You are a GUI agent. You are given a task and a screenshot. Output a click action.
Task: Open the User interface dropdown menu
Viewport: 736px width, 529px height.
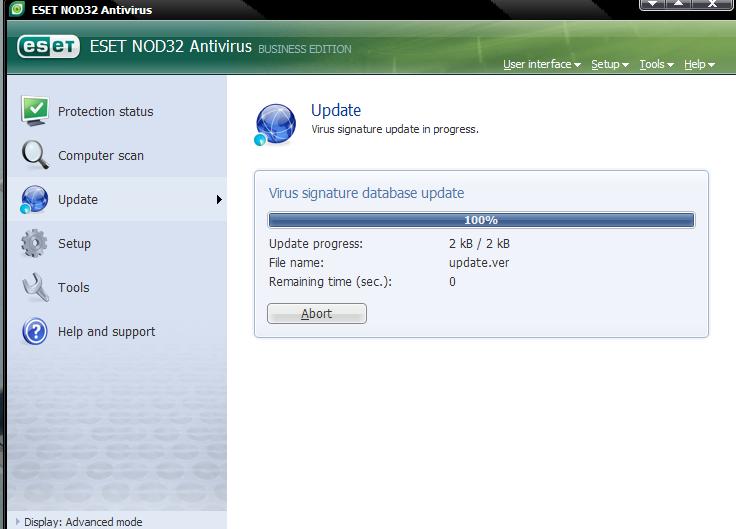pos(542,64)
